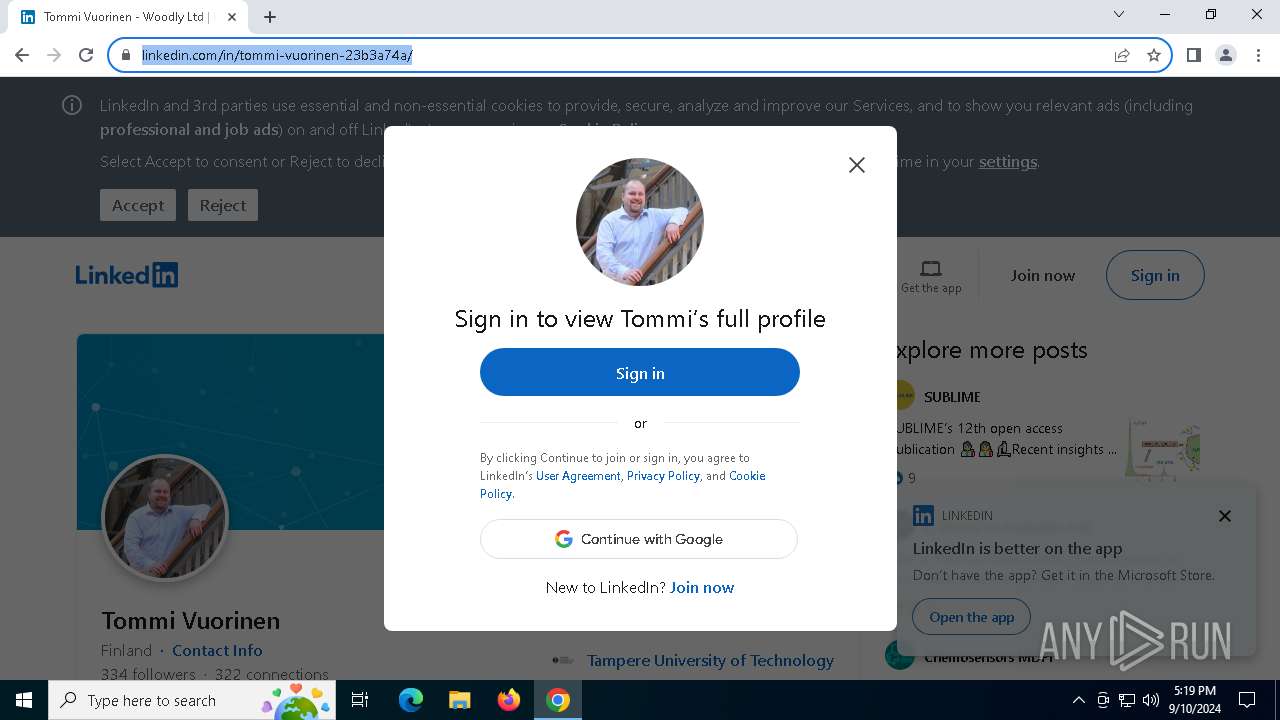Screen dimensions: 1280x720
Task: Accept LinkedIn cookies
Action: [138, 205]
